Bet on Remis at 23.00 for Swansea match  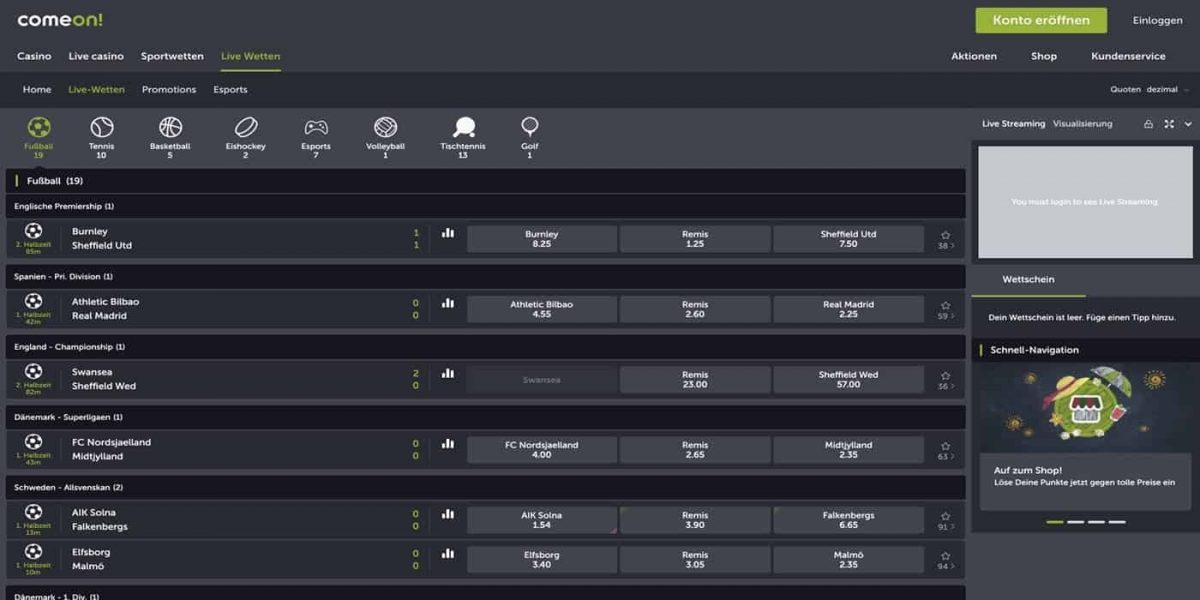tap(695, 379)
